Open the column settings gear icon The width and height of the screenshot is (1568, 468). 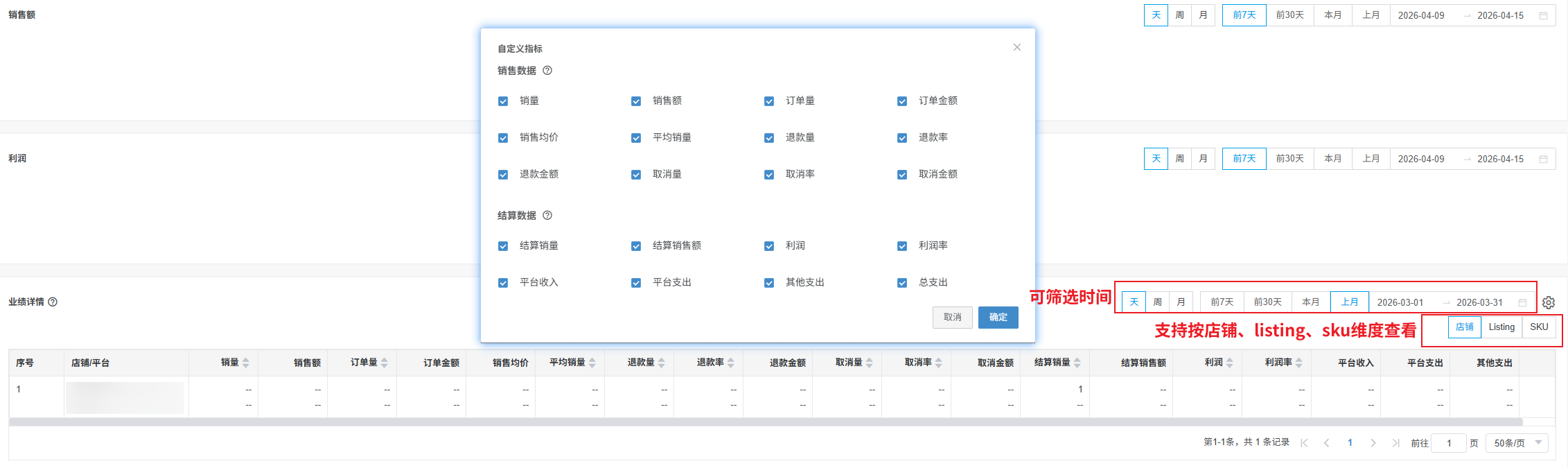point(1549,302)
